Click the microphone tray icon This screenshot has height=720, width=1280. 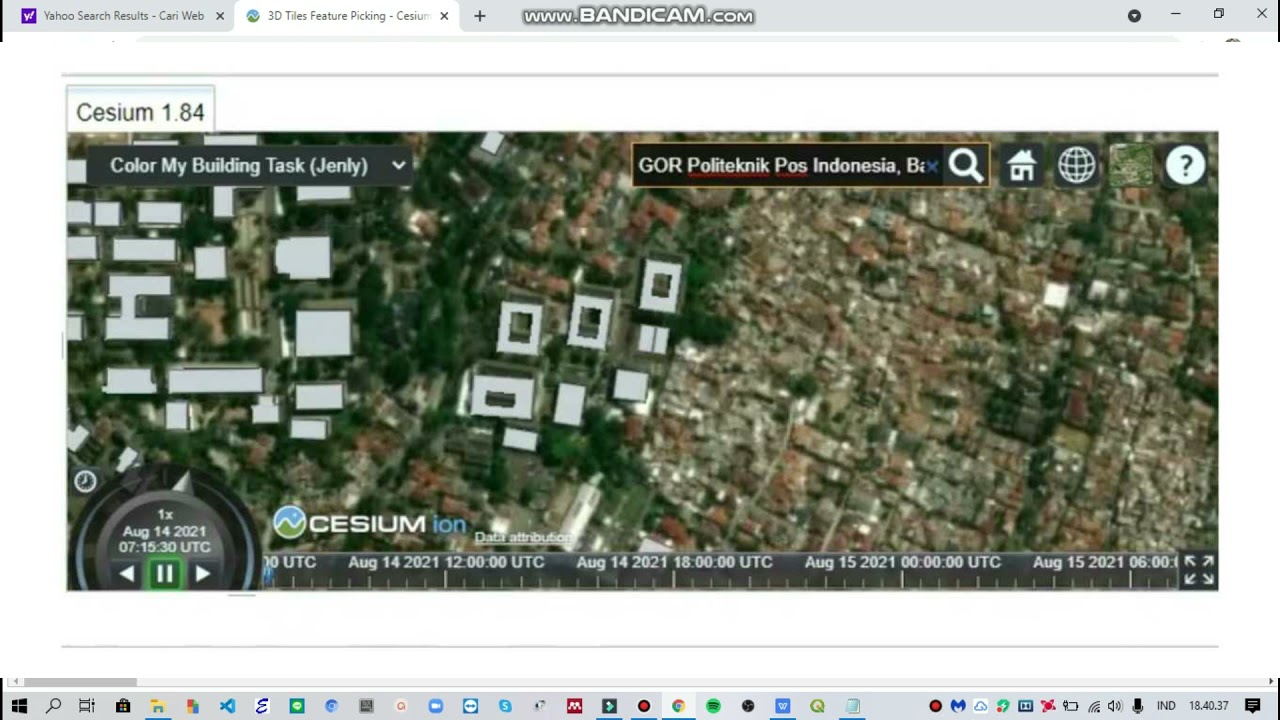tap(1138, 706)
